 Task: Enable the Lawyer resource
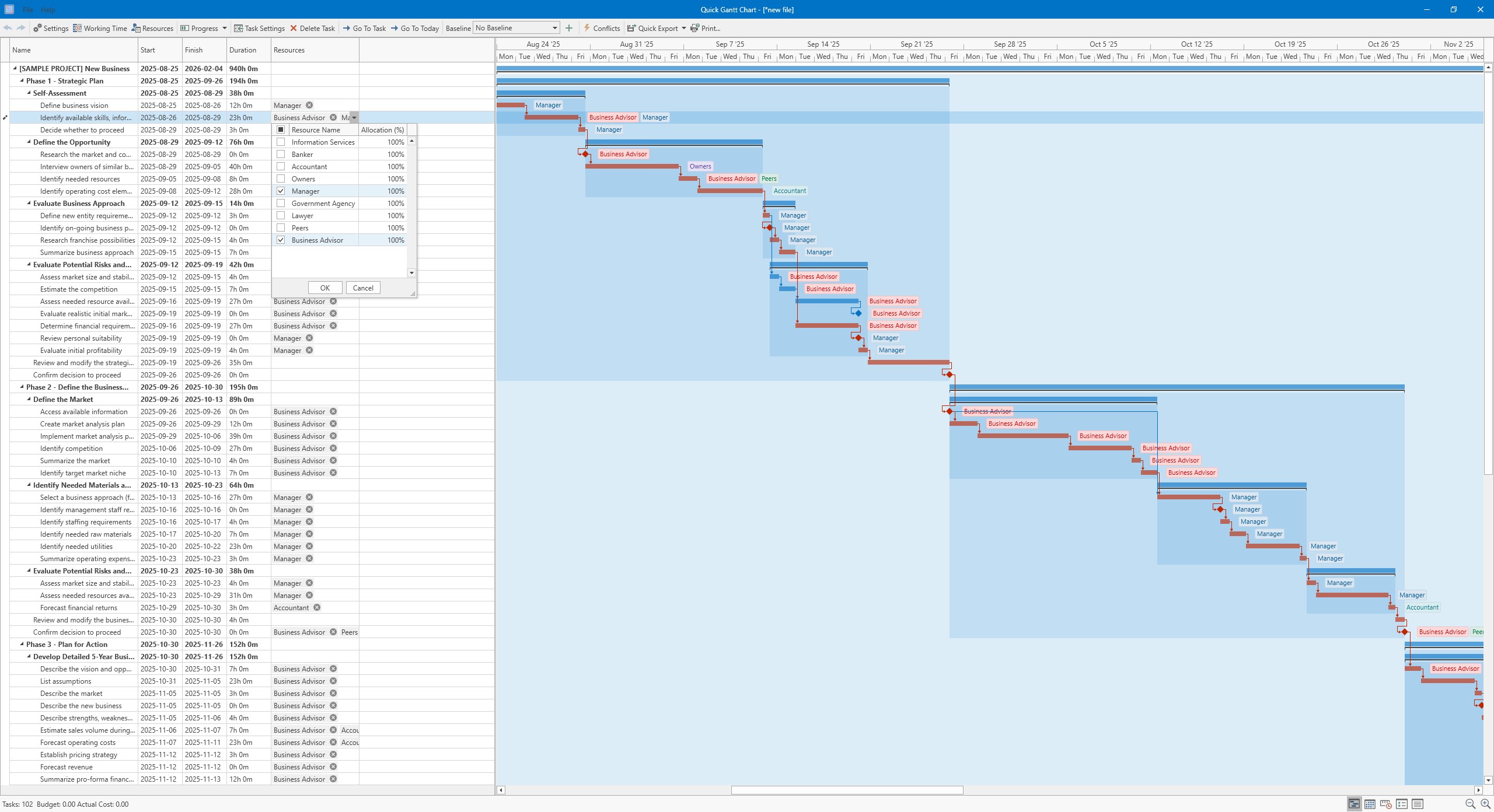[281, 215]
